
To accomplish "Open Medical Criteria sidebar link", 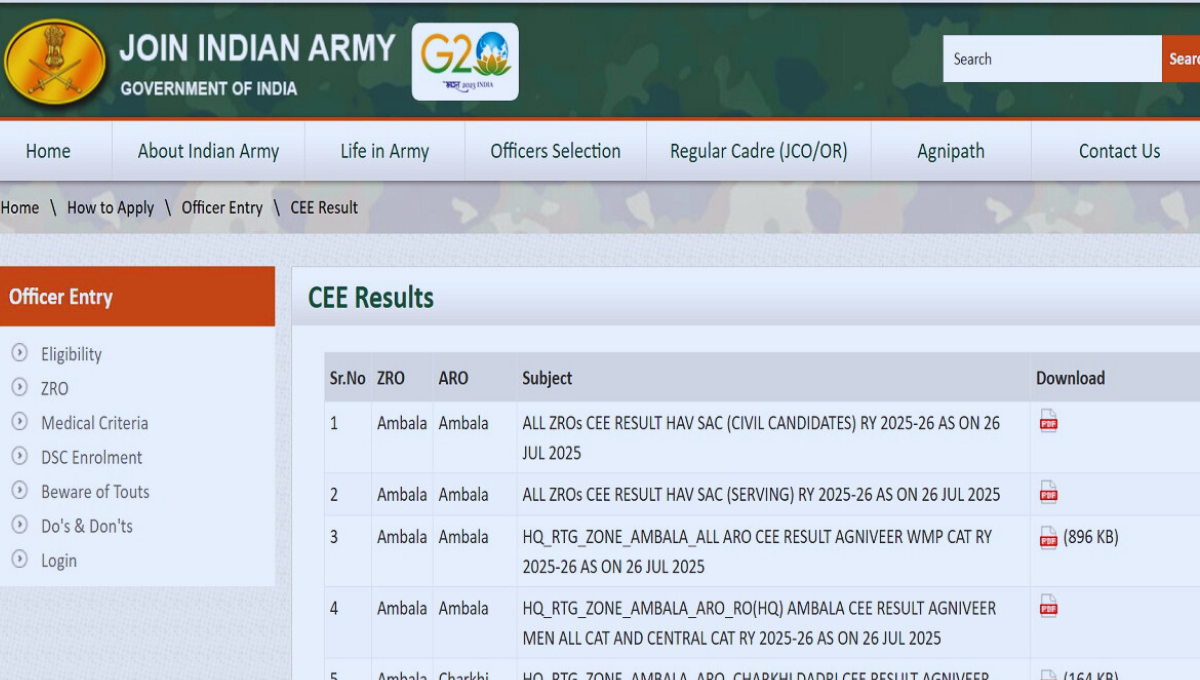I will pos(94,423).
